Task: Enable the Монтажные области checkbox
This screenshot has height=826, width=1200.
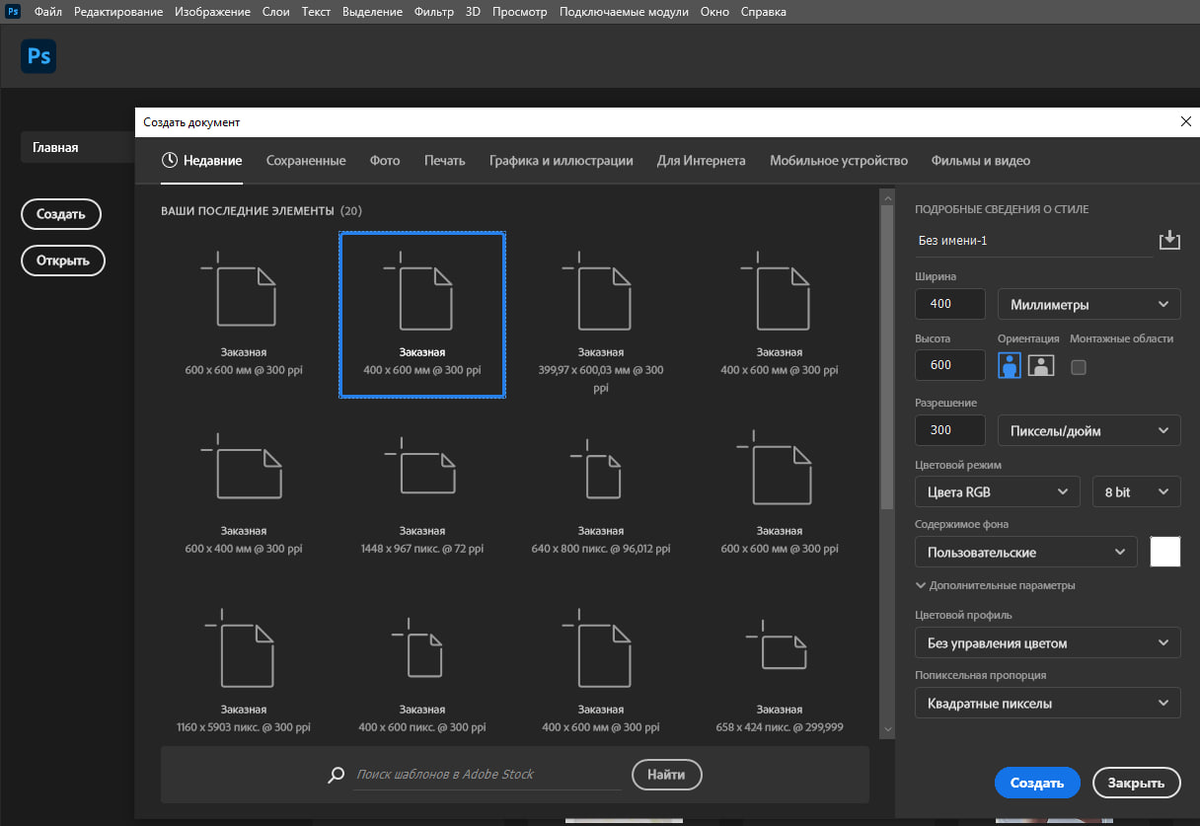Action: click(1078, 367)
